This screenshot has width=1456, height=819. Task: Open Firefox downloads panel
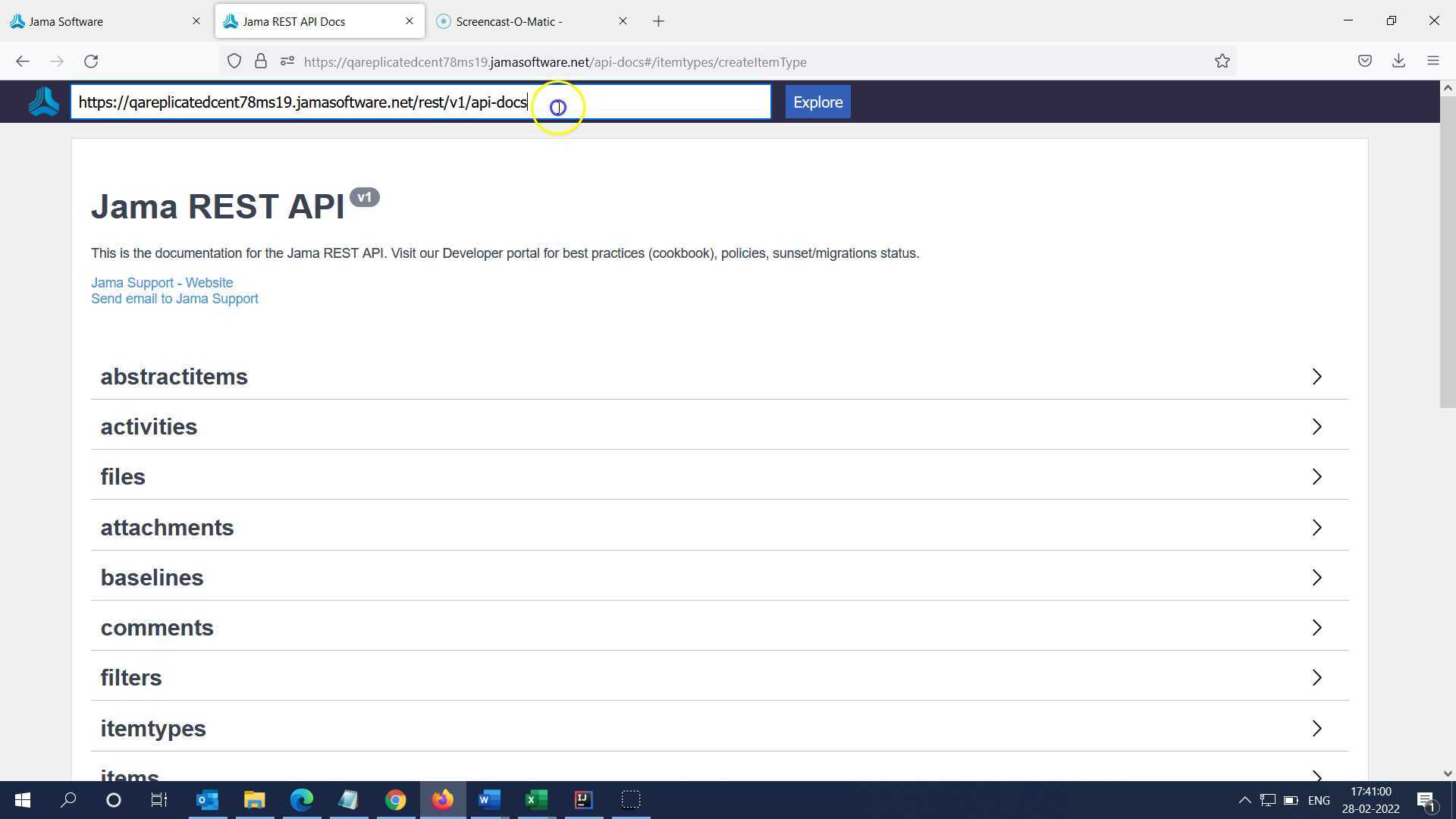pos(1398,61)
